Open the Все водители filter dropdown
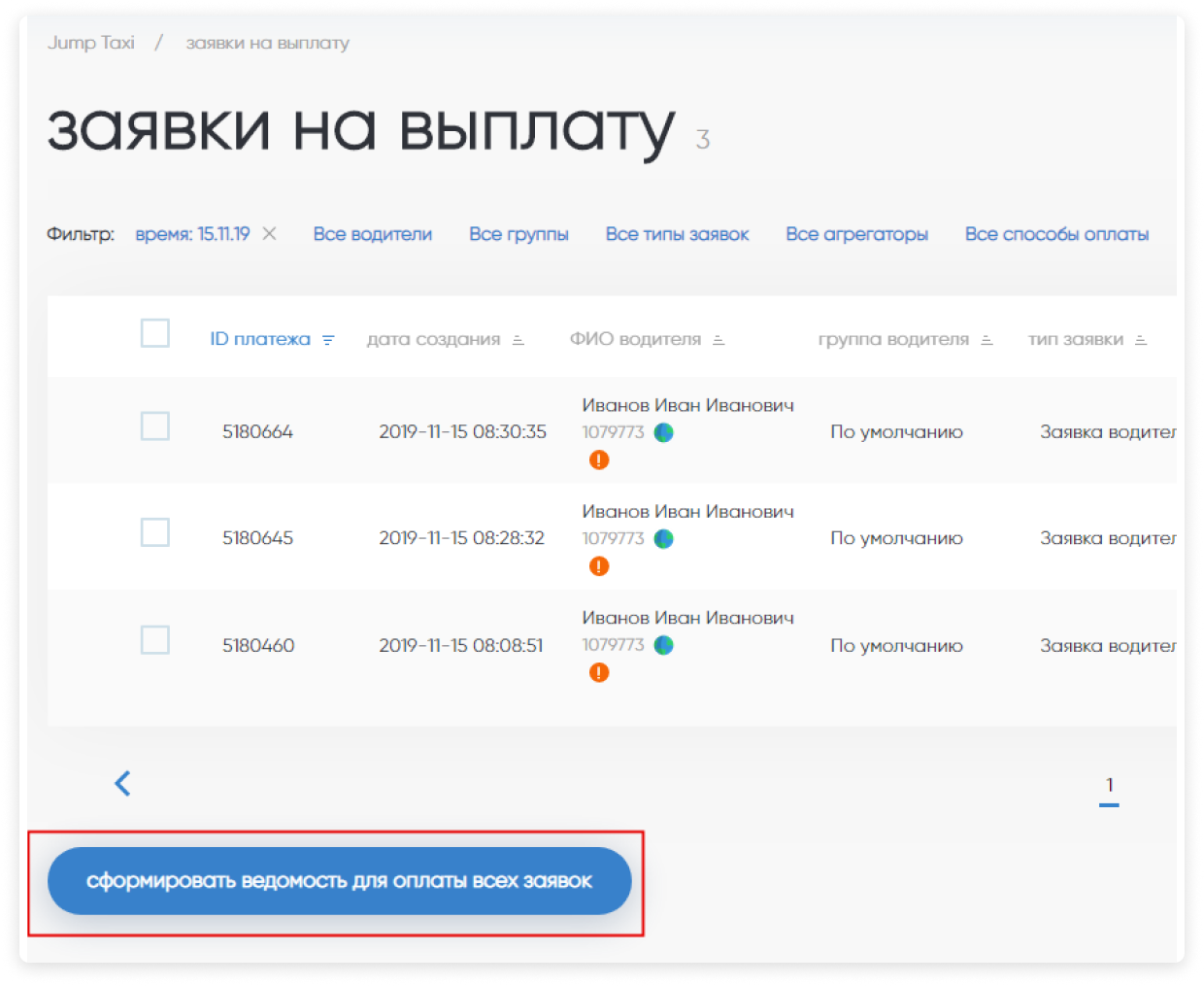The height and width of the screenshot is (986, 1204). [372, 234]
